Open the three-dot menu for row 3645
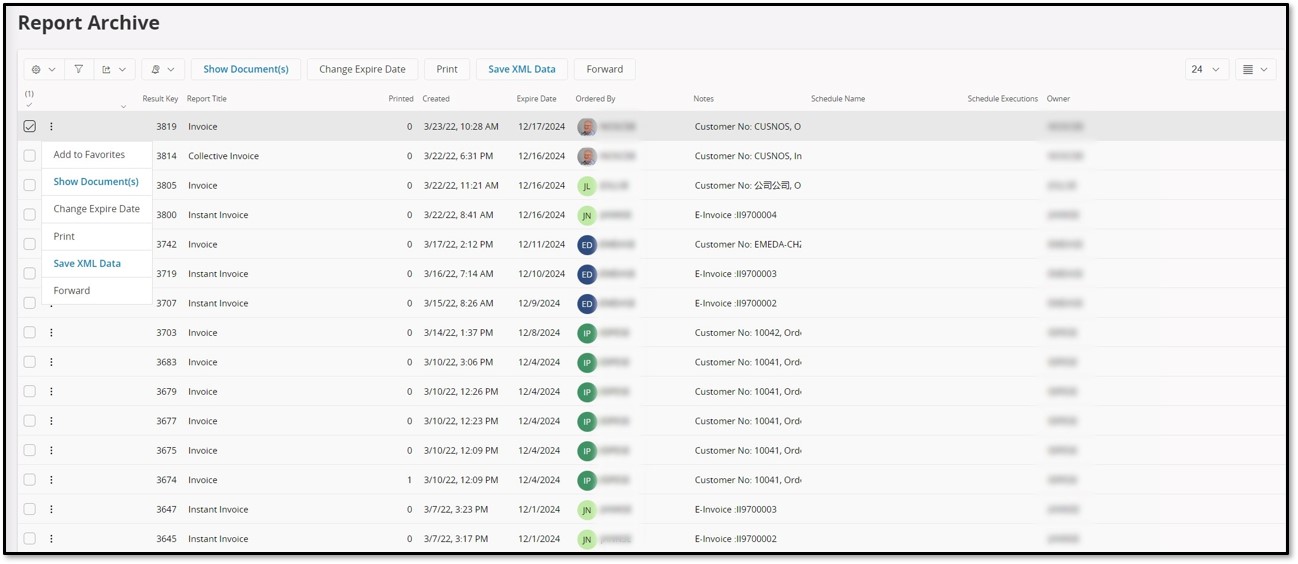This screenshot has width=1298, height=564. pyautogui.click(x=51, y=539)
